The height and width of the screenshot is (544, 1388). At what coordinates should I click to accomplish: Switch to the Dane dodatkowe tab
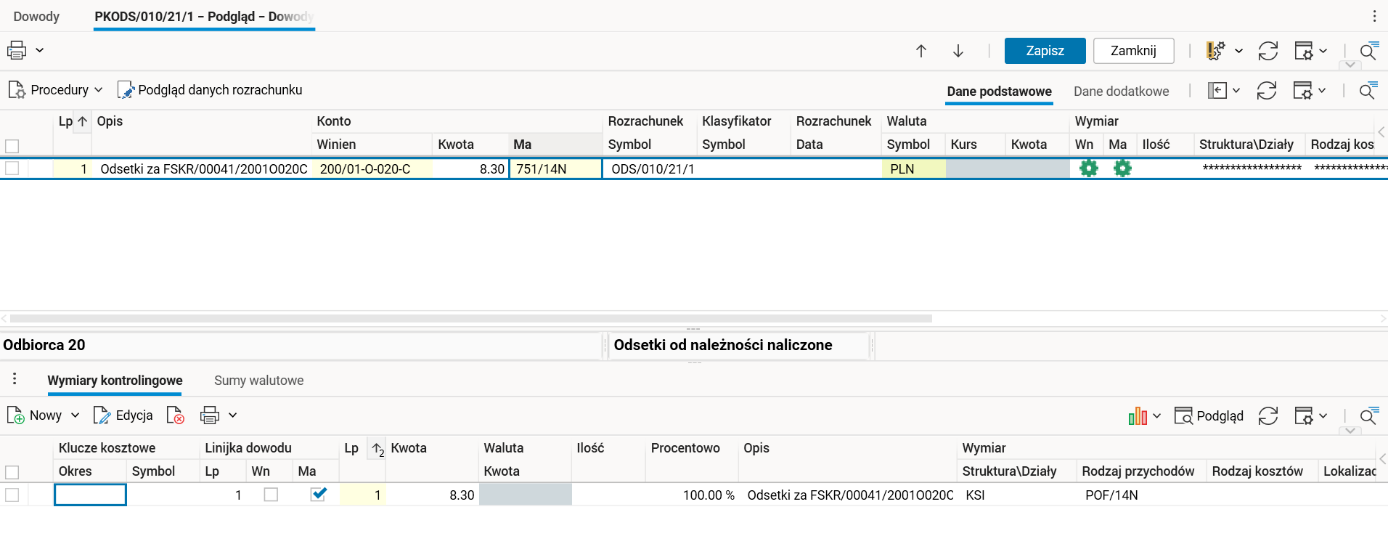tap(1121, 91)
